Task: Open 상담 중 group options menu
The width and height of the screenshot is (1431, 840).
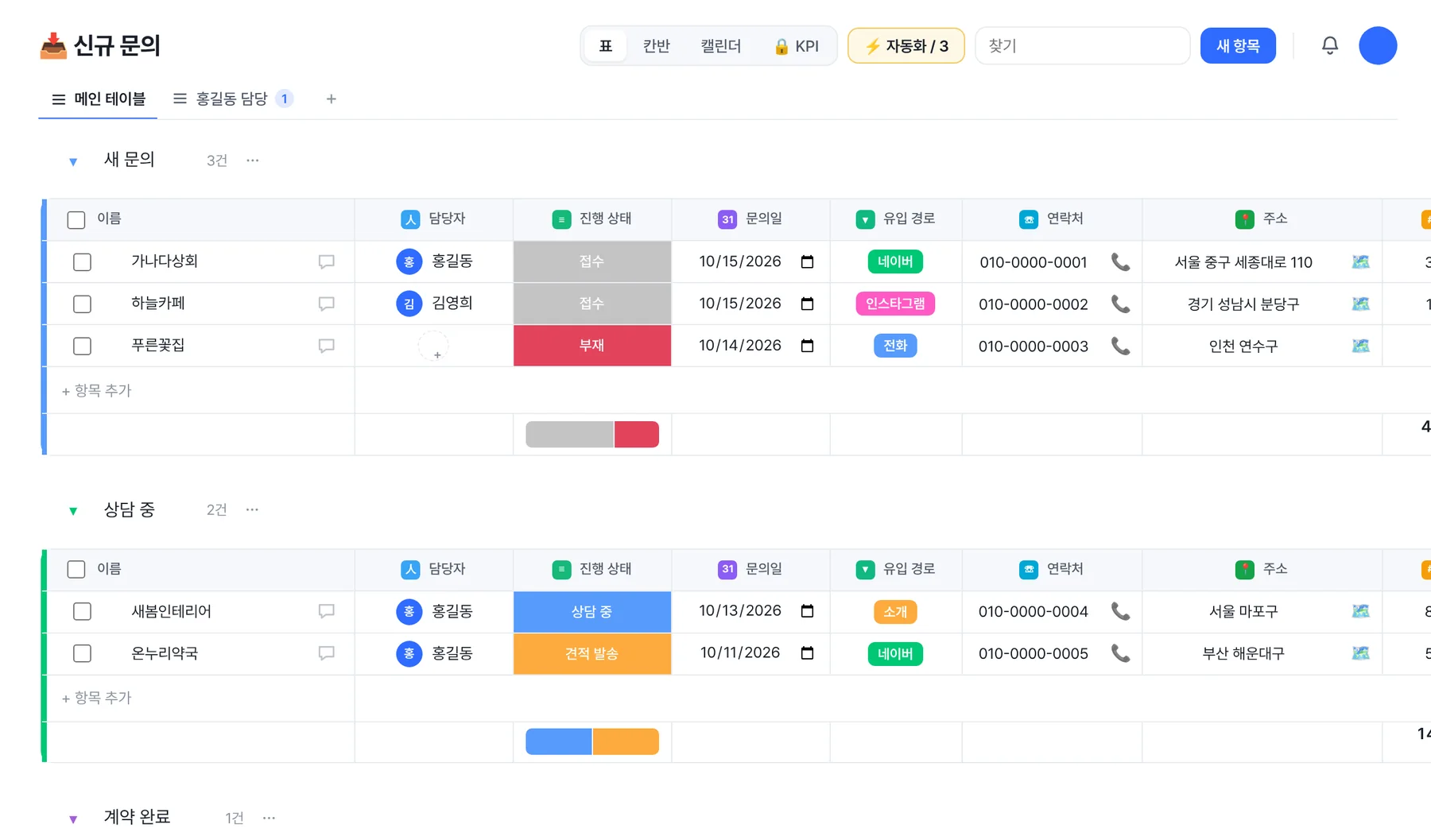Action: (252, 509)
